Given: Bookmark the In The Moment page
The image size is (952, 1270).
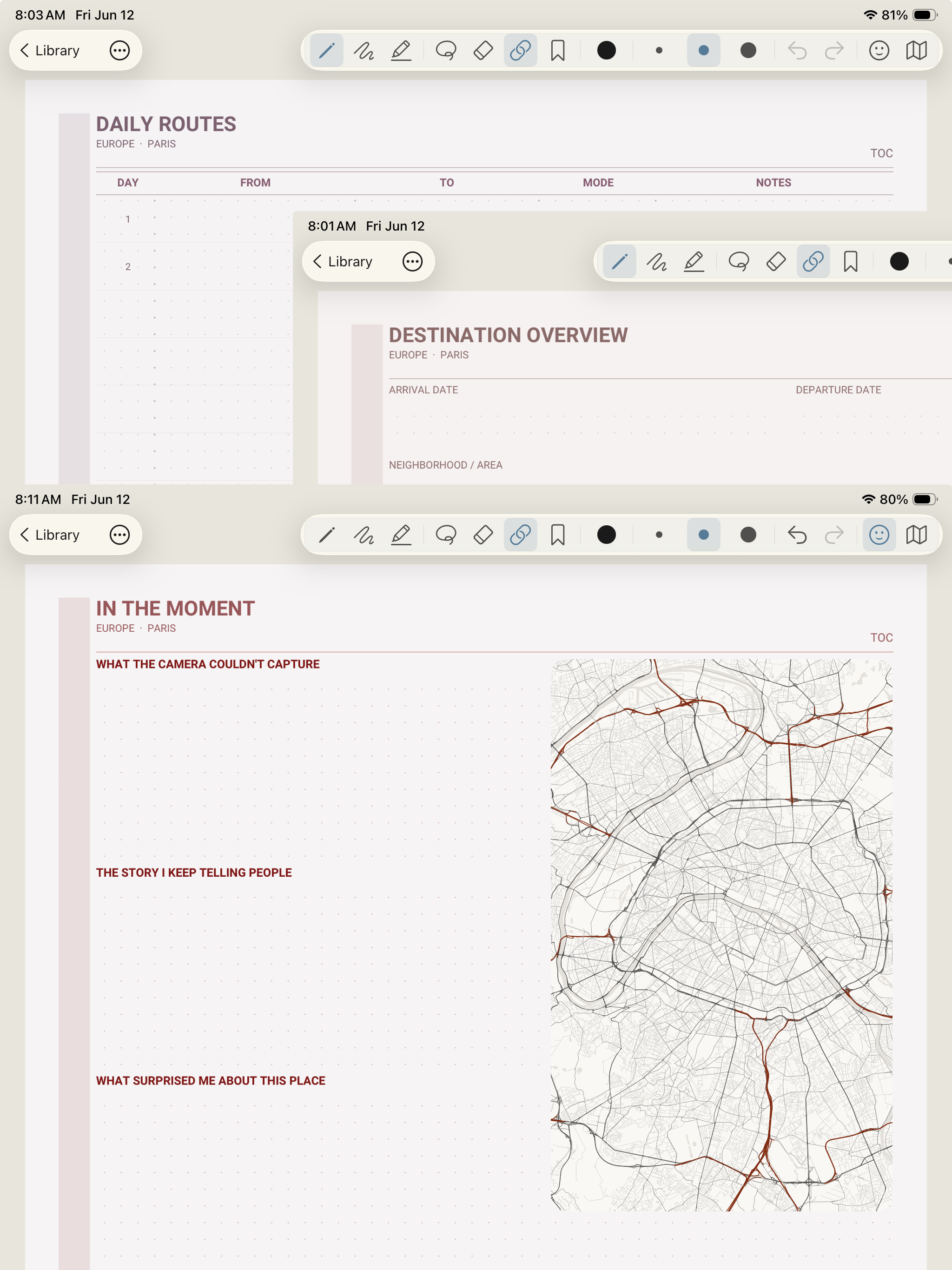Looking at the screenshot, I should click(557, 535).
